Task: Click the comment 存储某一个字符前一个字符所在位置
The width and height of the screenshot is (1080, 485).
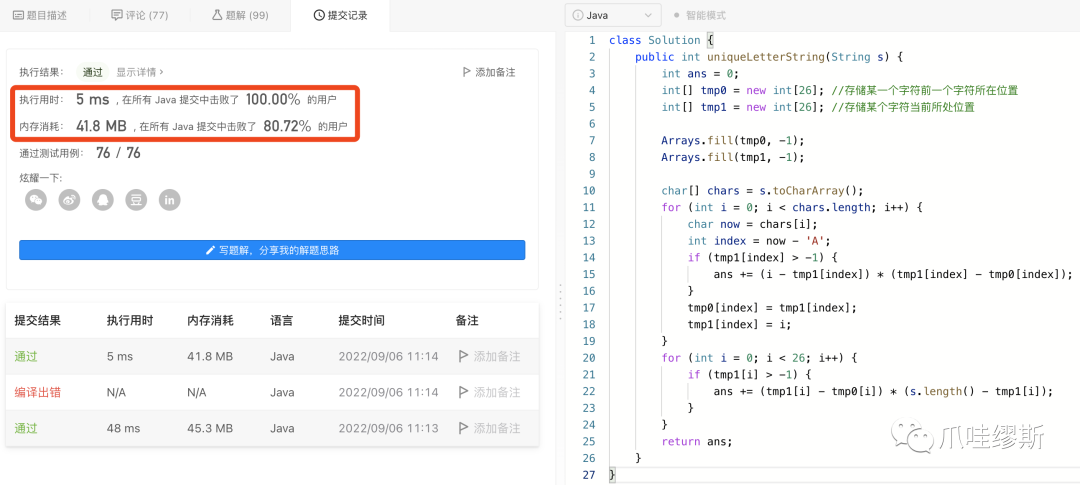Action: pyautogui.click(x=924, y=90)
